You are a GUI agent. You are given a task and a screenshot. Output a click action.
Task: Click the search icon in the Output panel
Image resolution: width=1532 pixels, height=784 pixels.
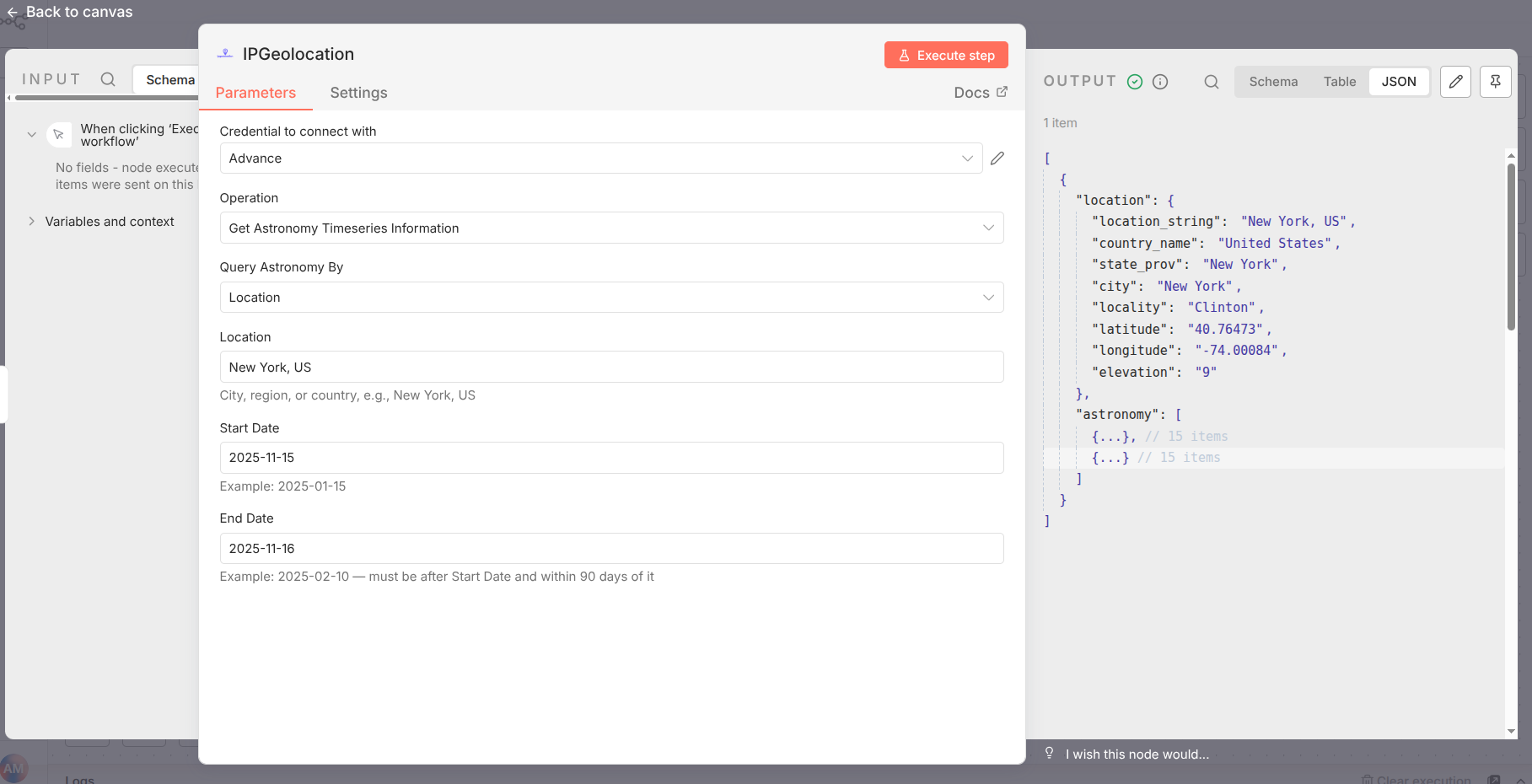1211,82
